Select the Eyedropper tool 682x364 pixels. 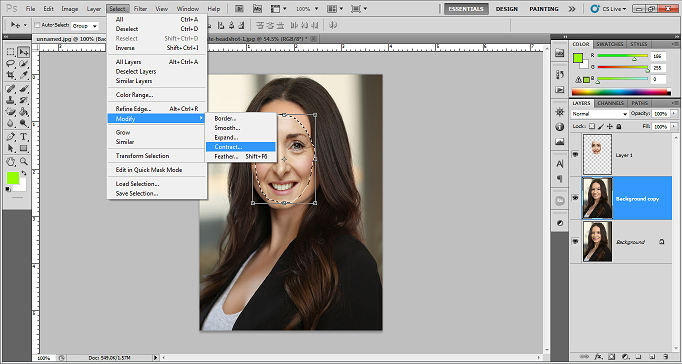[x=23, y=75]
